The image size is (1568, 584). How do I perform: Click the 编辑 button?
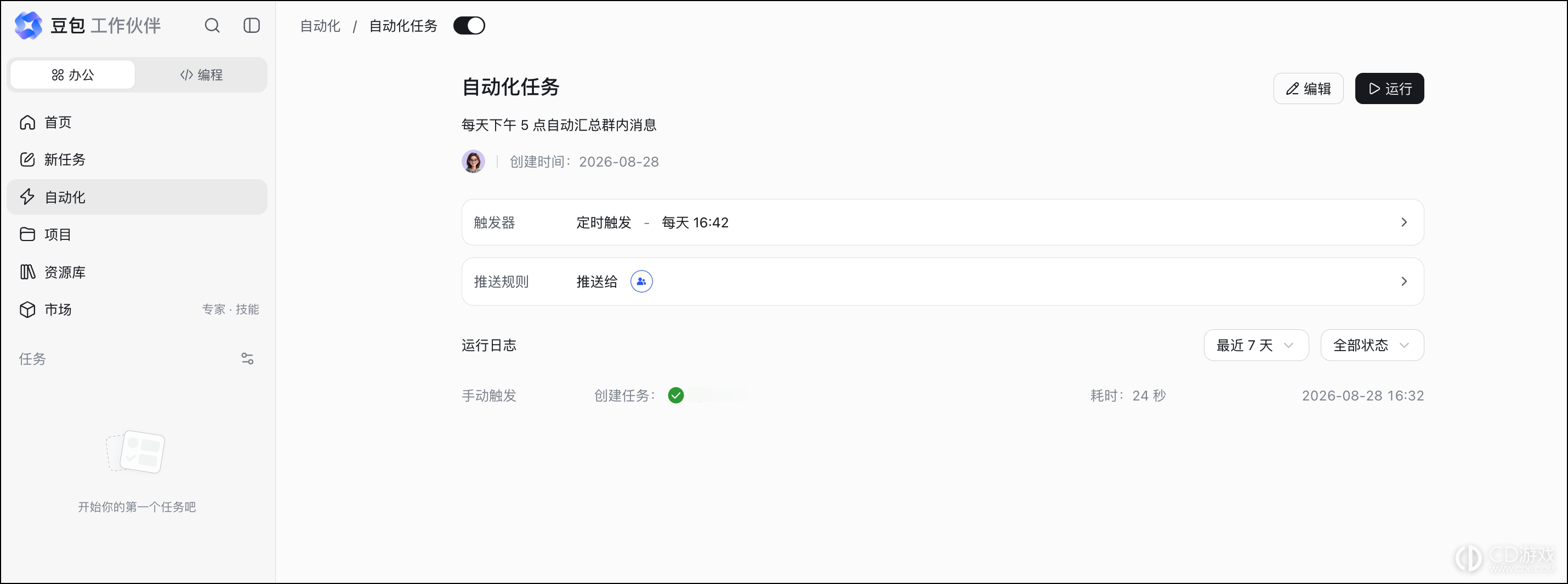click(x=1308, y=89)
